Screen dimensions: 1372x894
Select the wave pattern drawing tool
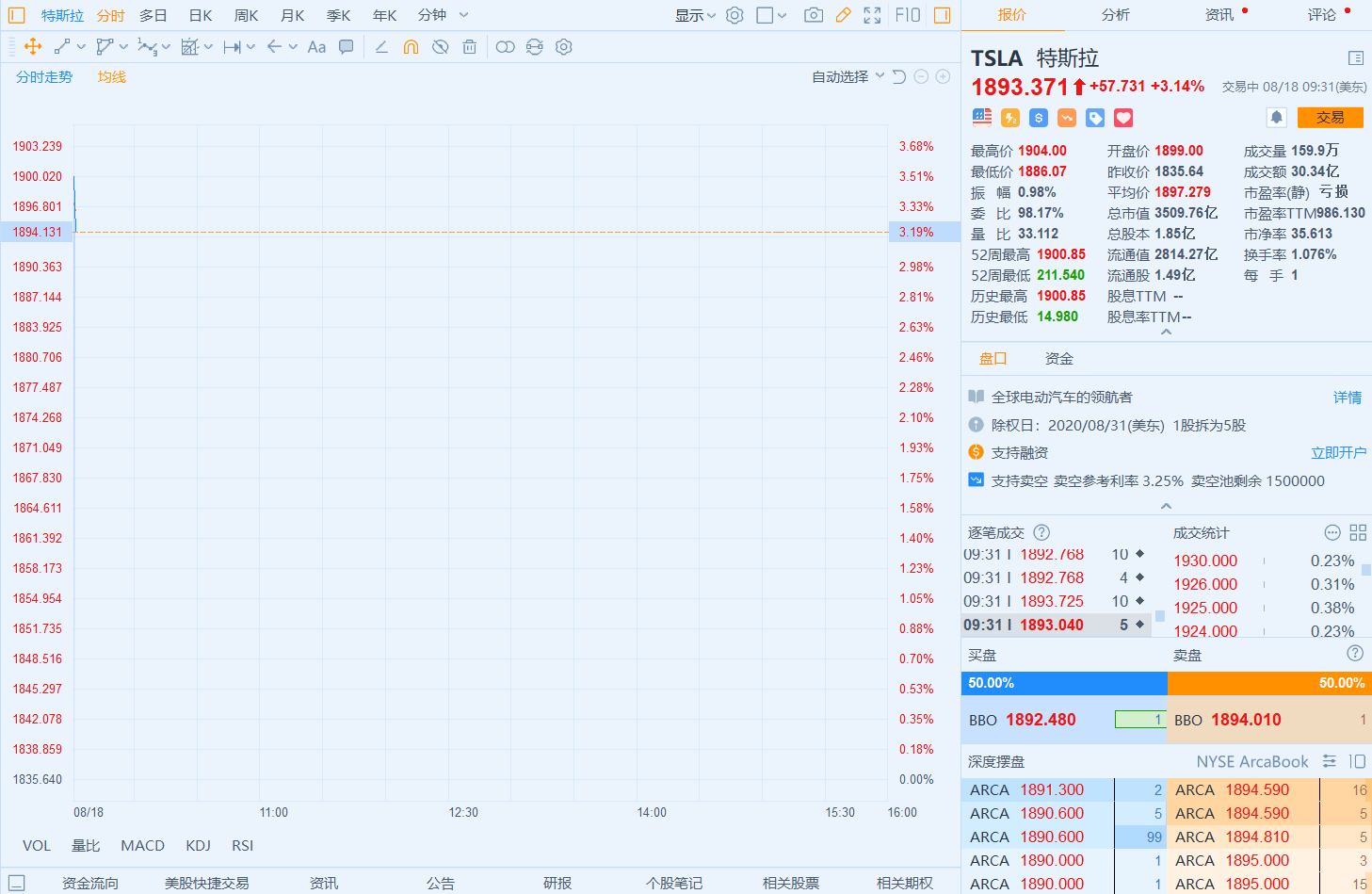click(x=147, y=47)
